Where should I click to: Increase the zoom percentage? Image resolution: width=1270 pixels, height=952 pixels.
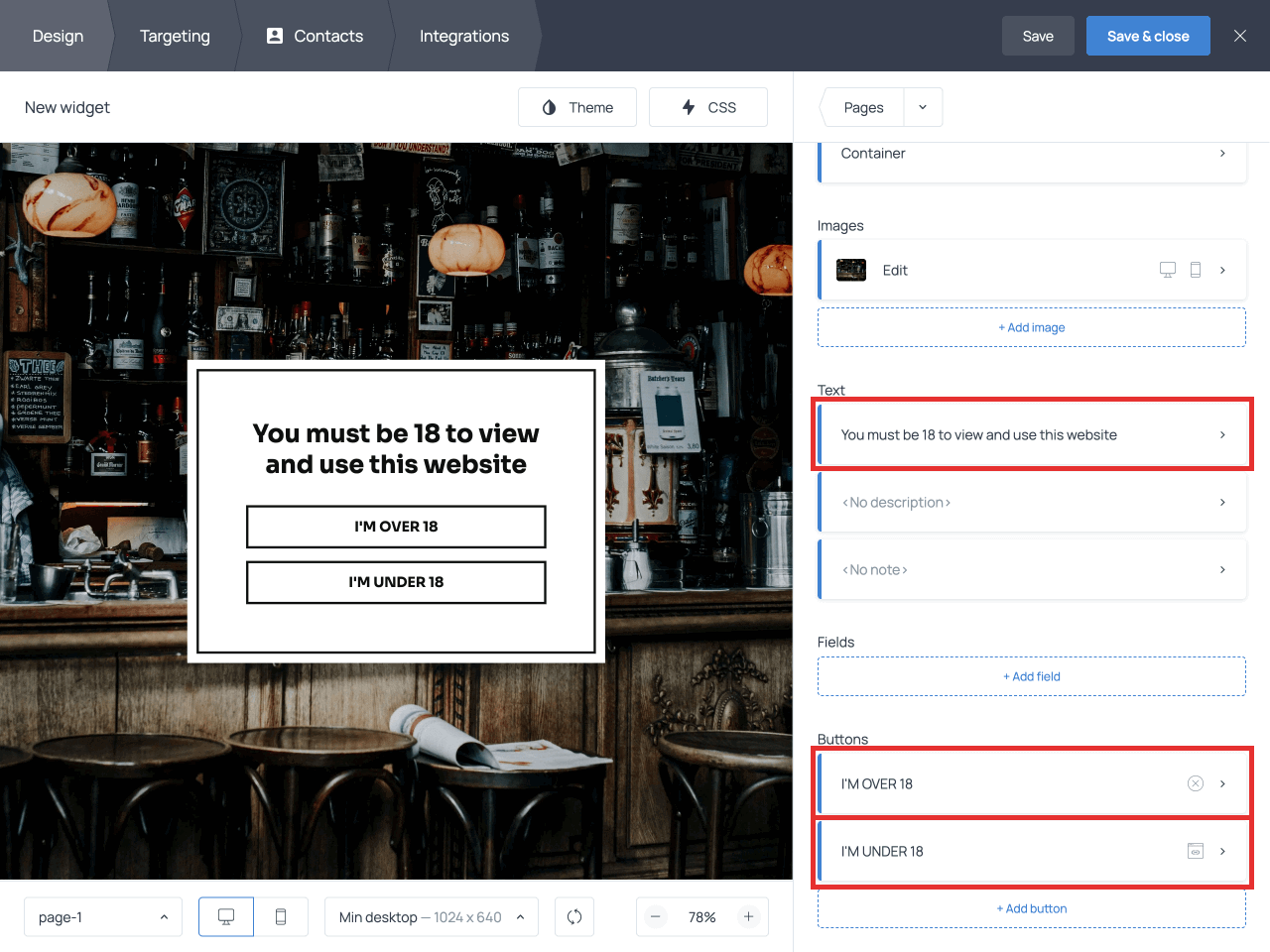tap(749, 916)
